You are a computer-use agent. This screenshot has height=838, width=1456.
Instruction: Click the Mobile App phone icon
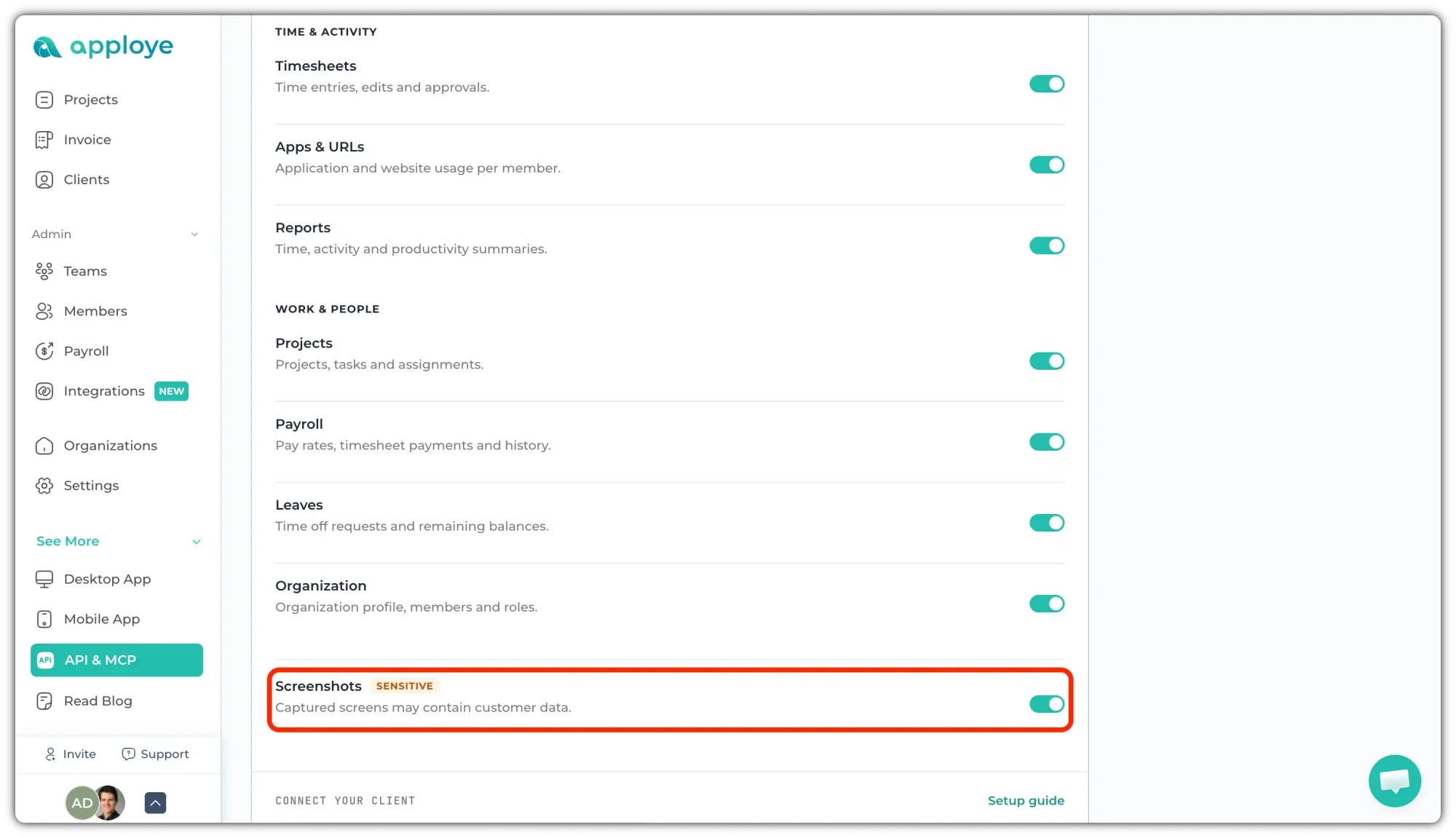tap(44, 619)
